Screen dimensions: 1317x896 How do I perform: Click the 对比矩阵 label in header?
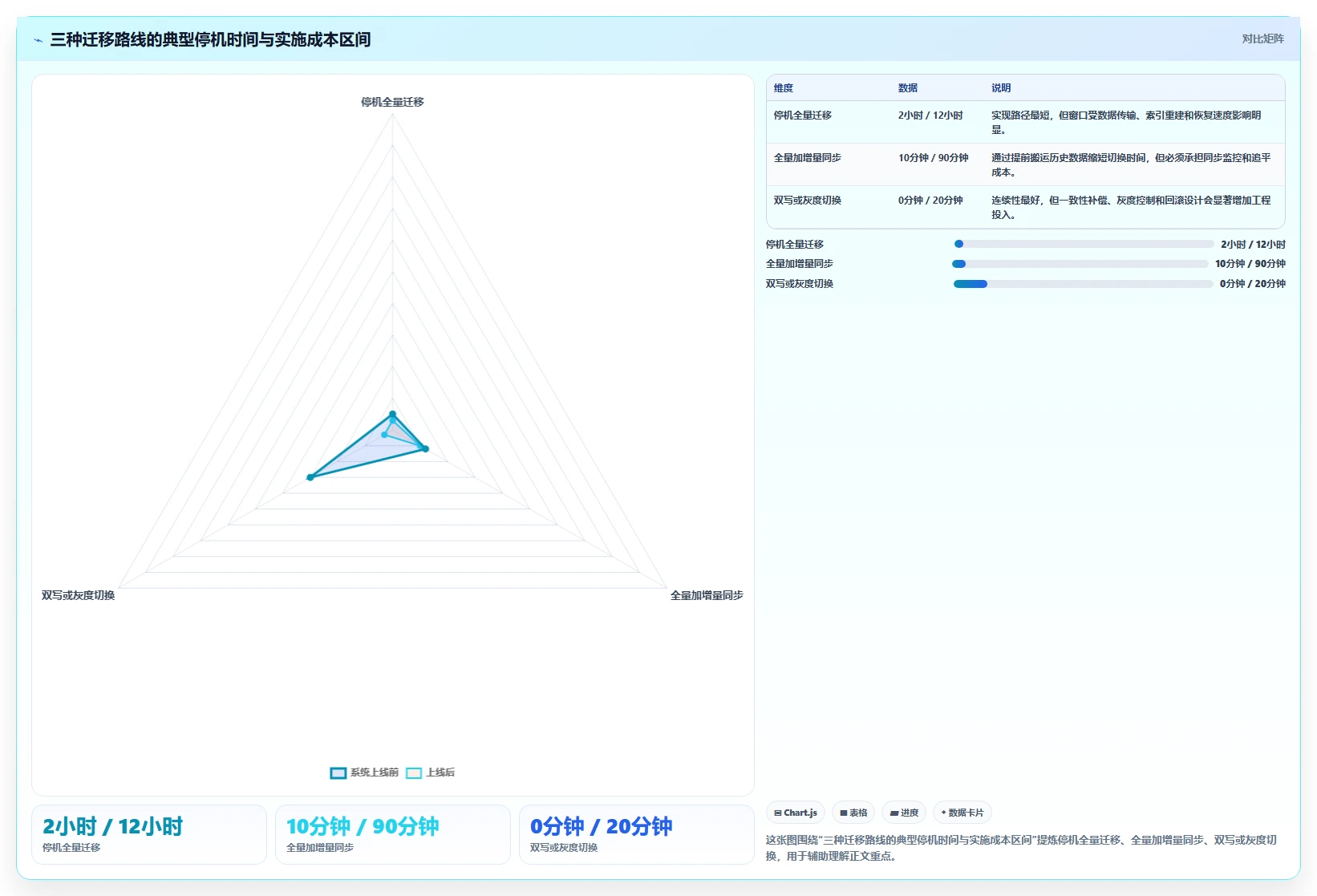[x=1262, y=39]
